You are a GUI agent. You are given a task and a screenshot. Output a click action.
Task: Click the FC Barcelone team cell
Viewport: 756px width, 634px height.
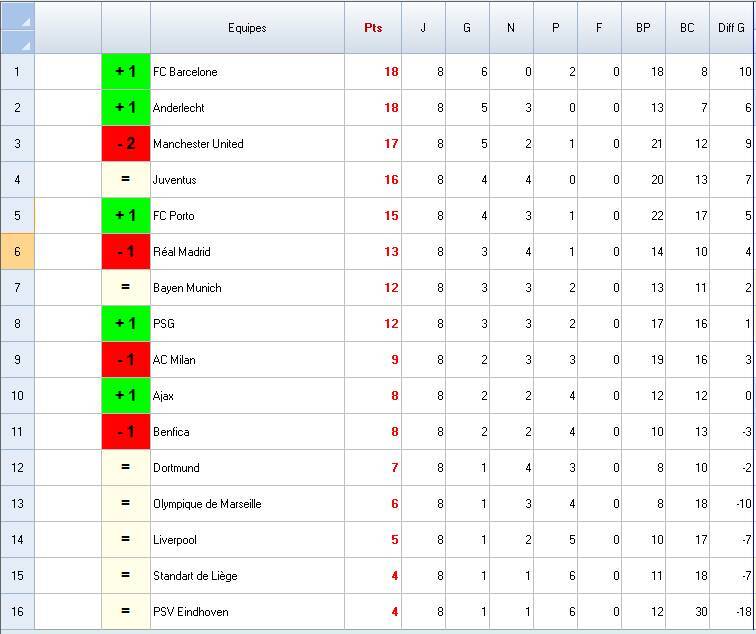pyautogui.click(x=246, y=72)
